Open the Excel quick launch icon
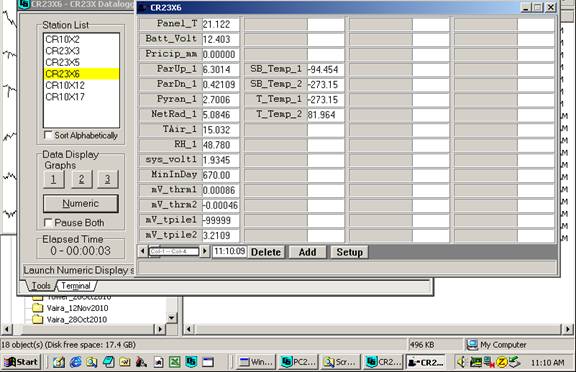The width and height of the screenshot is (576, 372). 174,362
